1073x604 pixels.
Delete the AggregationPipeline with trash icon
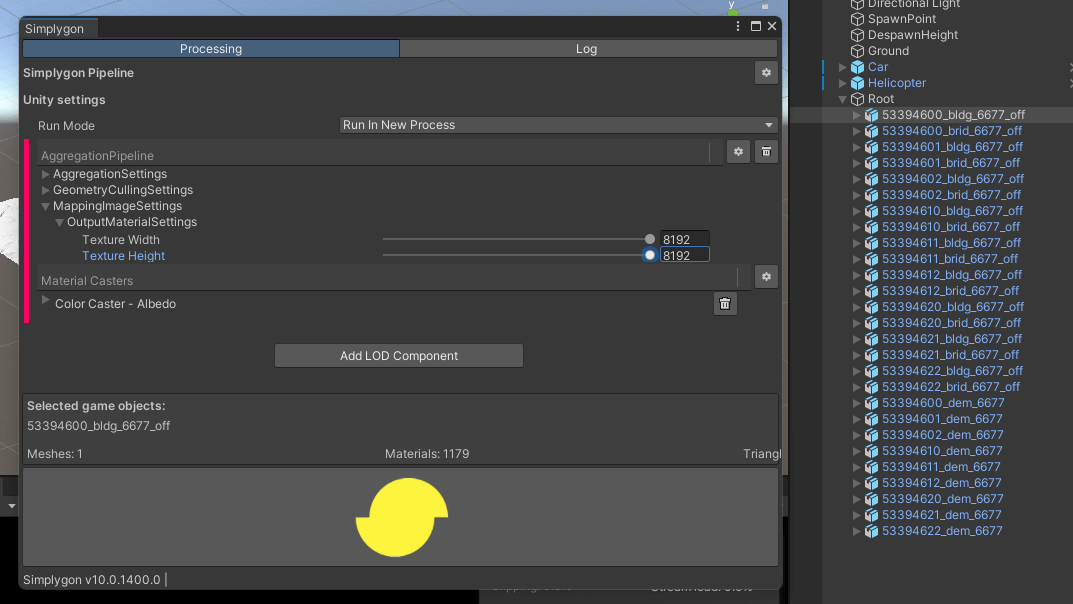[766, 152]
